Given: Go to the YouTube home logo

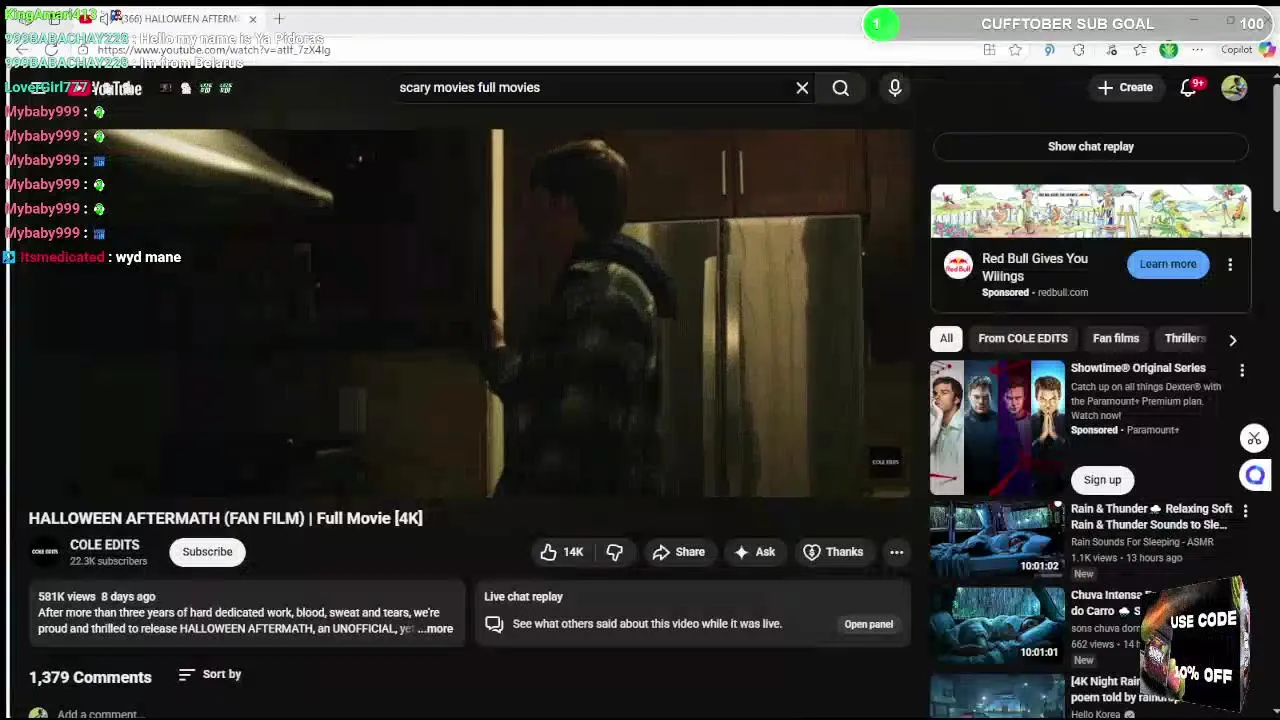Looking at the screenshot, I should [x=105, y=88].
